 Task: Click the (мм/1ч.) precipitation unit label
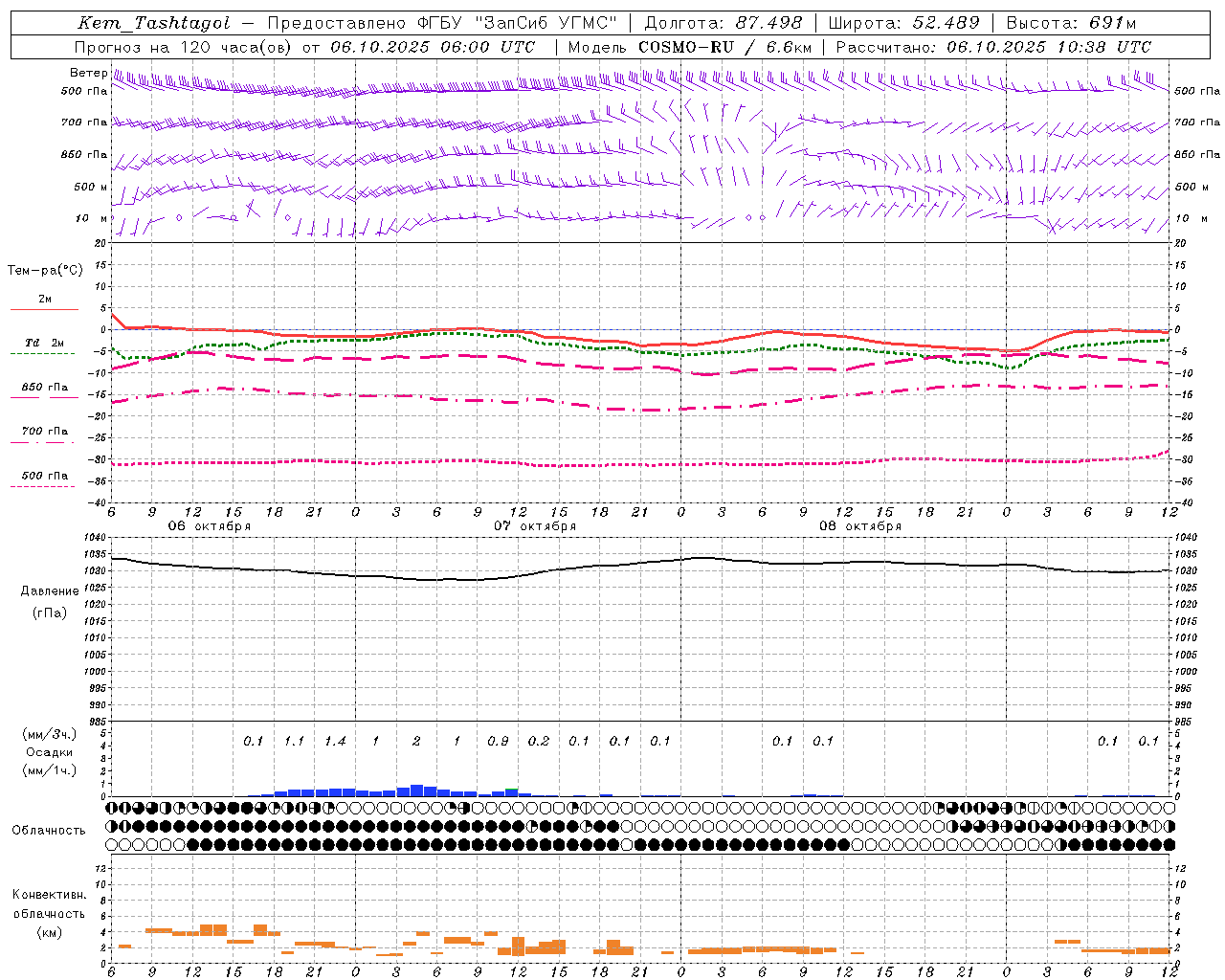(x=50, y=770)
